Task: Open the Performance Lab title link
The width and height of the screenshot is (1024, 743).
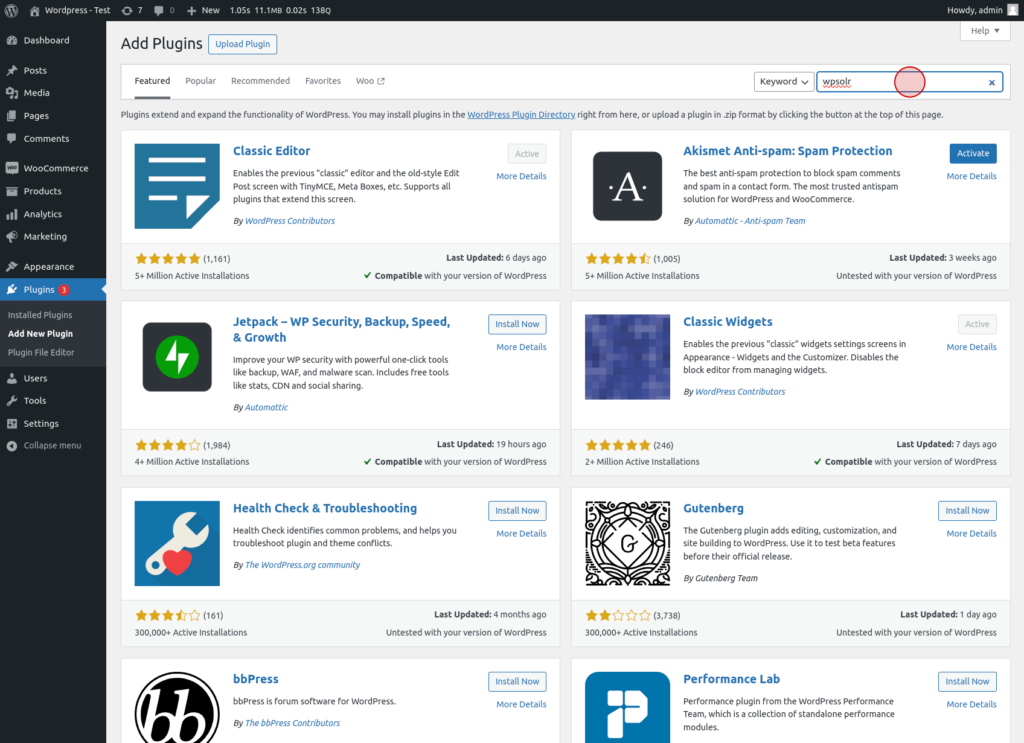Action: point(731,679)
